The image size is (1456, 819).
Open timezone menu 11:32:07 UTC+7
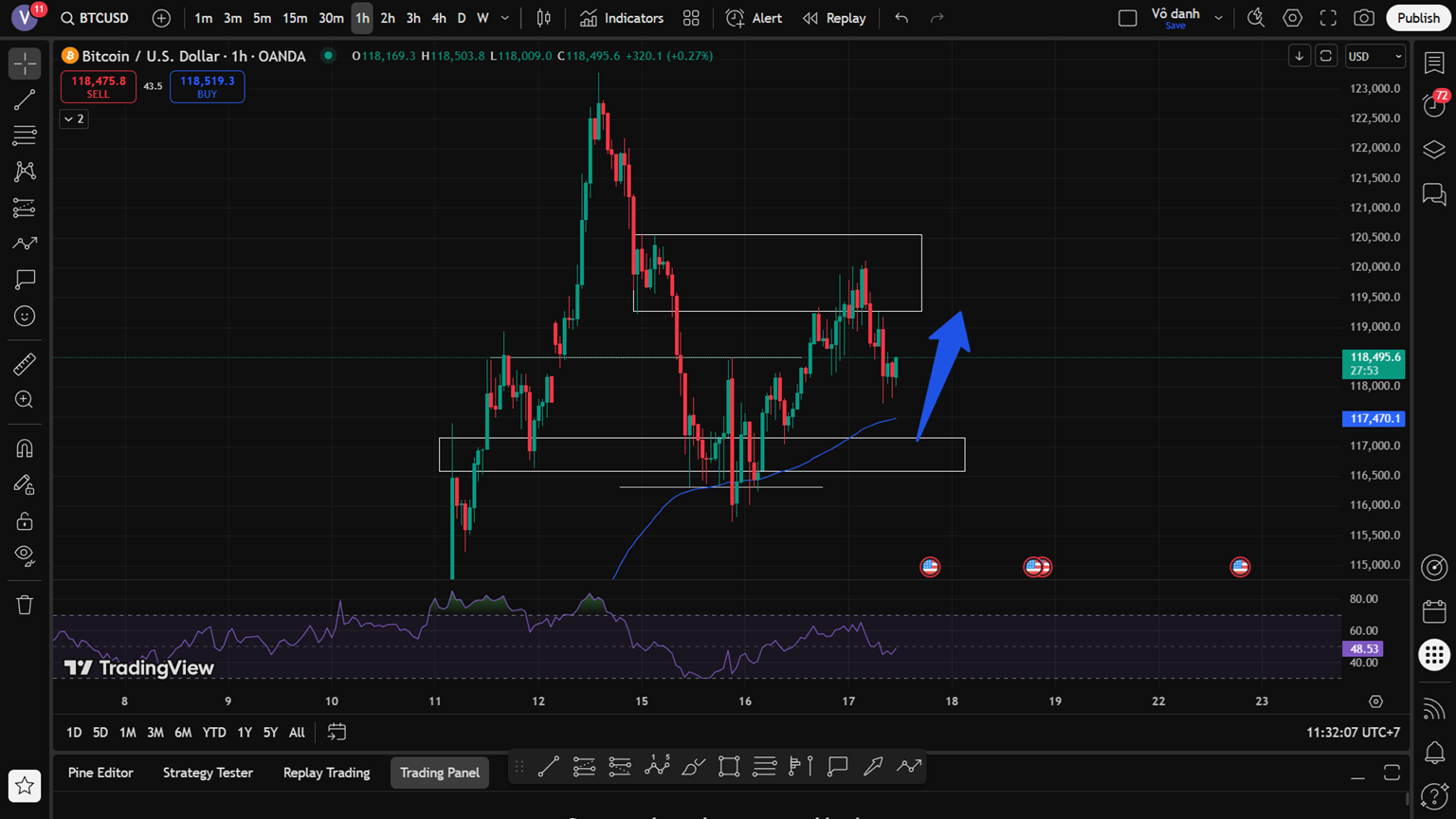(1353, 732)
